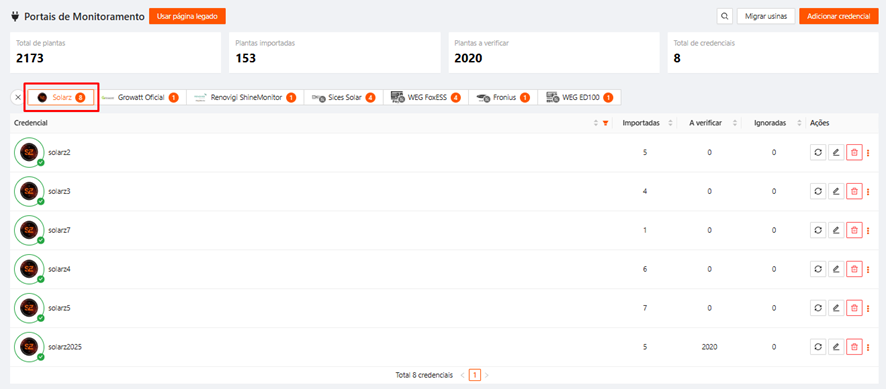Screen dimensions: 886x389
Task: Sync the solarz3 credential
Action: tap(818, 192)
